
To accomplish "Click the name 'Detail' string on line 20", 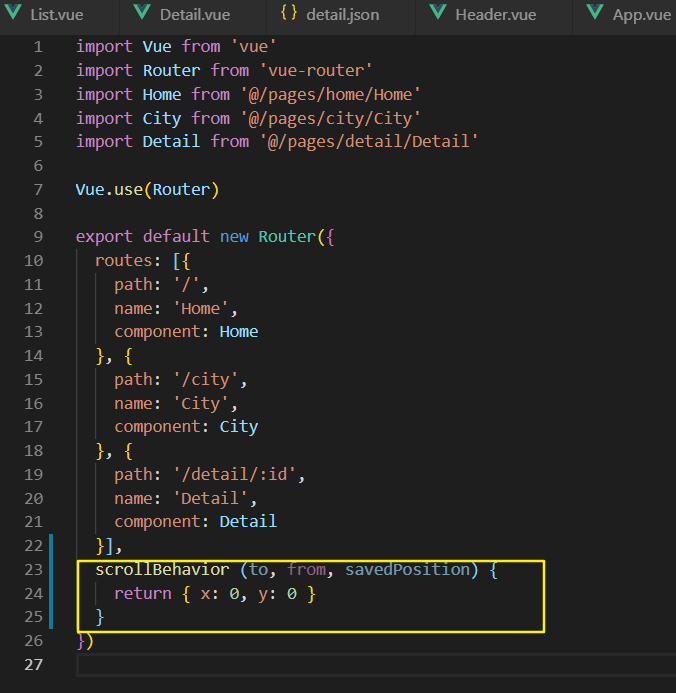I will coord(210,499).
